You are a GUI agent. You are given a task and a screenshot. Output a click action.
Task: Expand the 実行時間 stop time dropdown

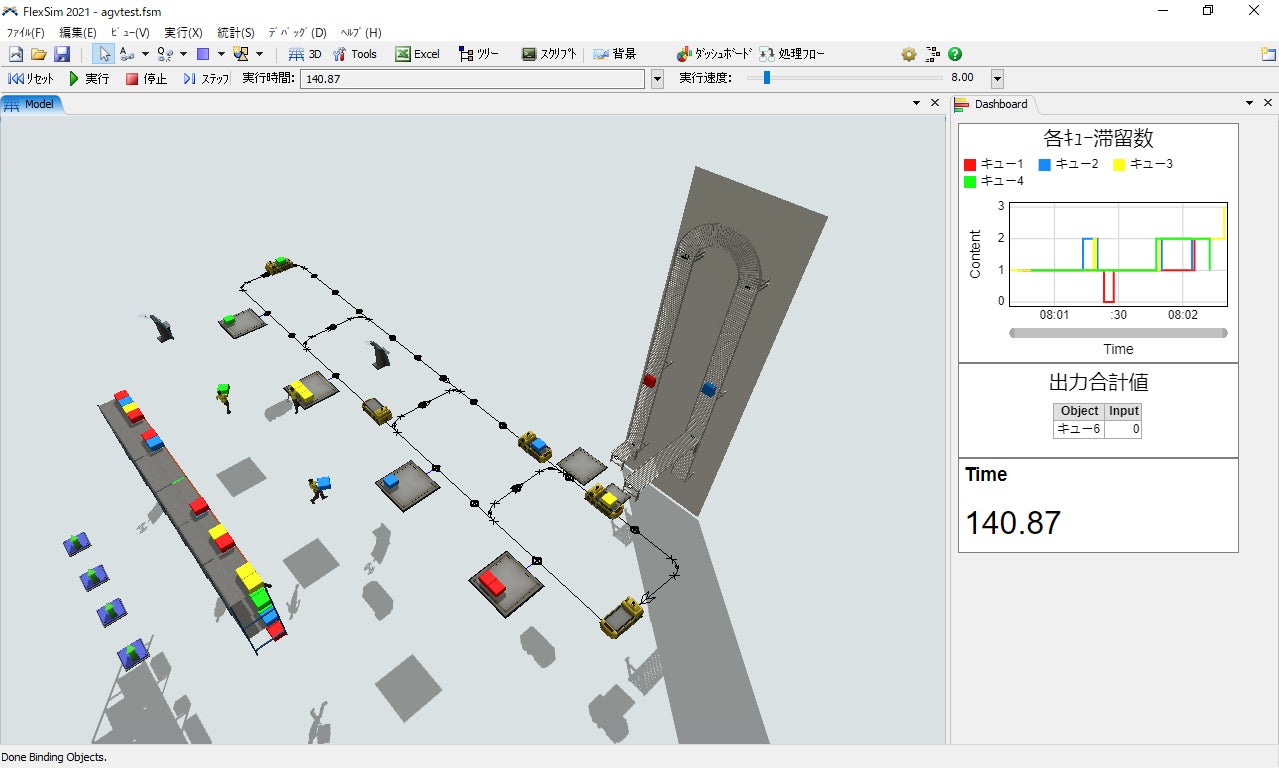[657, 79]
